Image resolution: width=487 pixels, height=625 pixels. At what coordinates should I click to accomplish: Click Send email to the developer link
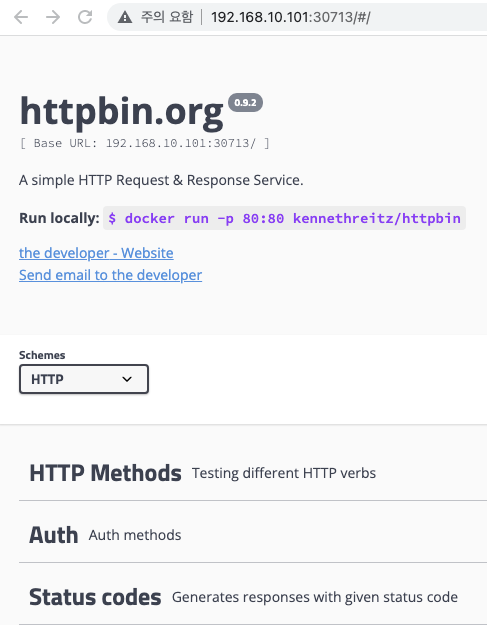tap(110, 275)
